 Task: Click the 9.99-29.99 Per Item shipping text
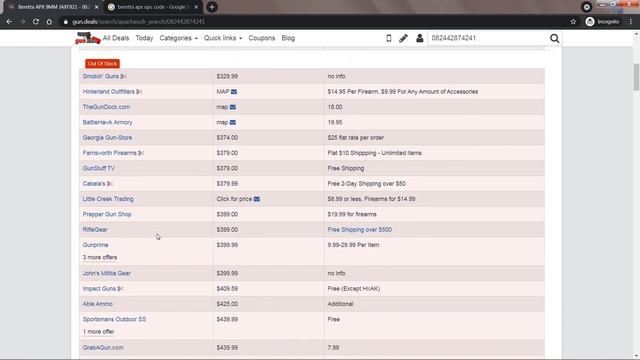click(x=353, y=245)
